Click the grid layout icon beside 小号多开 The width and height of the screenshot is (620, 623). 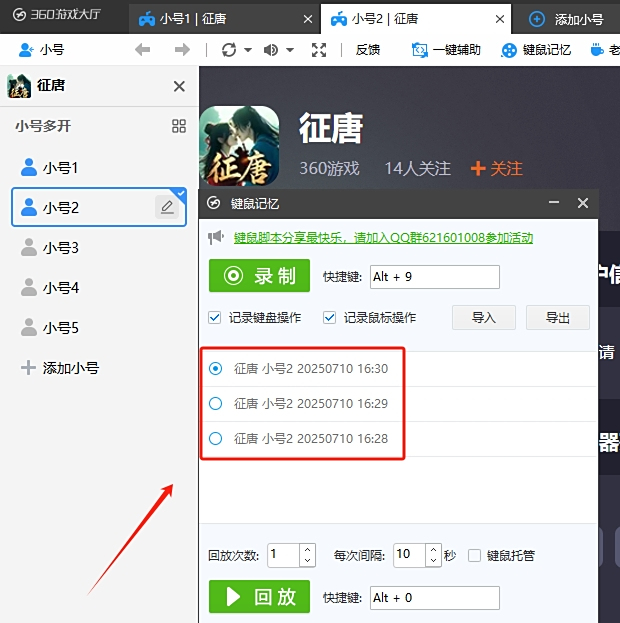tap(179, 126)
